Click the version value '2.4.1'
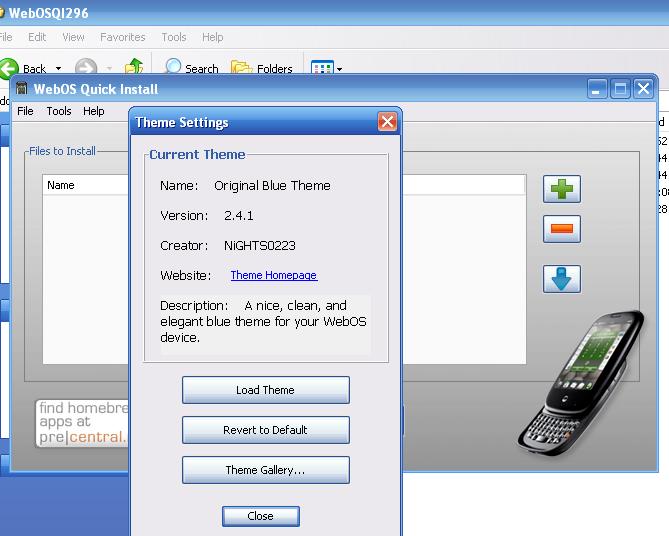The height and width of the screenshot is (536, 669). click(x=239, y=216)
